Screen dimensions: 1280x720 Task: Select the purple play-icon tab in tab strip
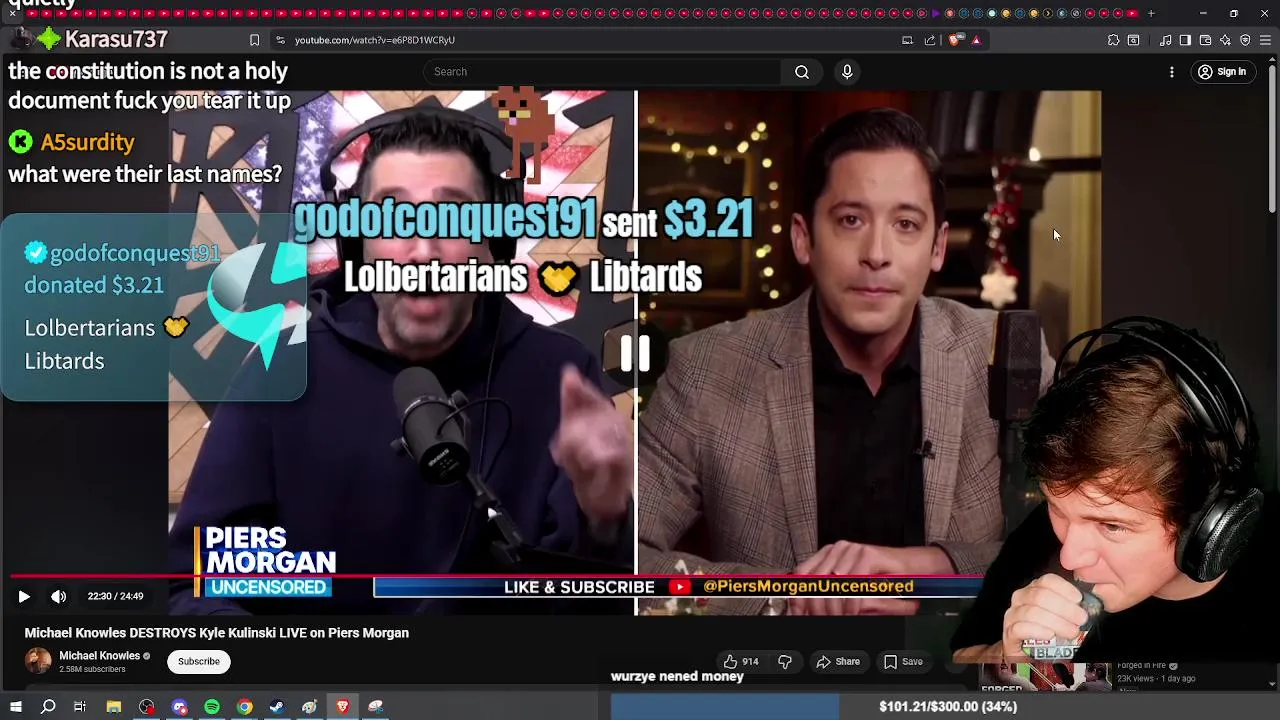click(936, 13)
